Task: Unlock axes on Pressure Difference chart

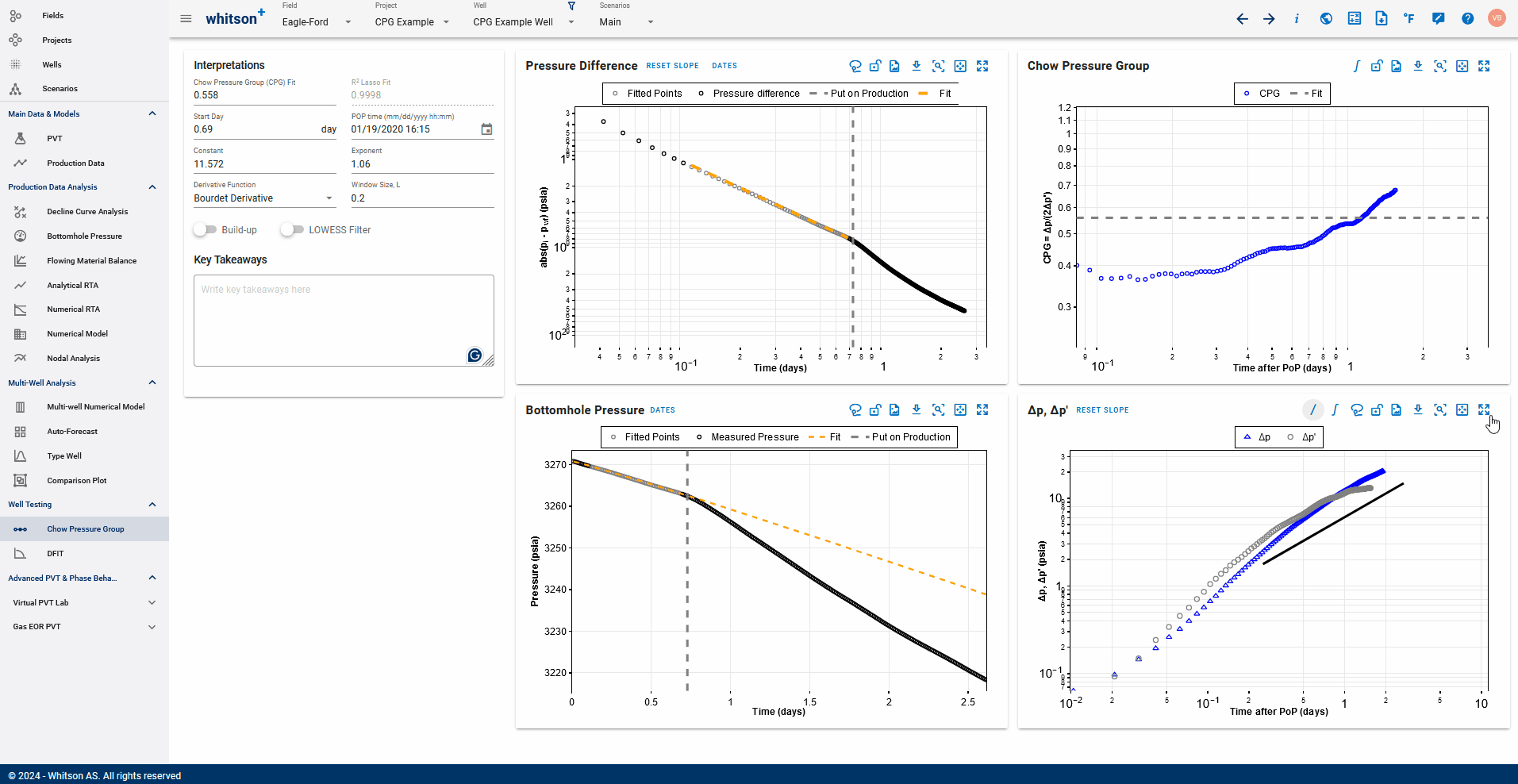Action: pos(874,67)
